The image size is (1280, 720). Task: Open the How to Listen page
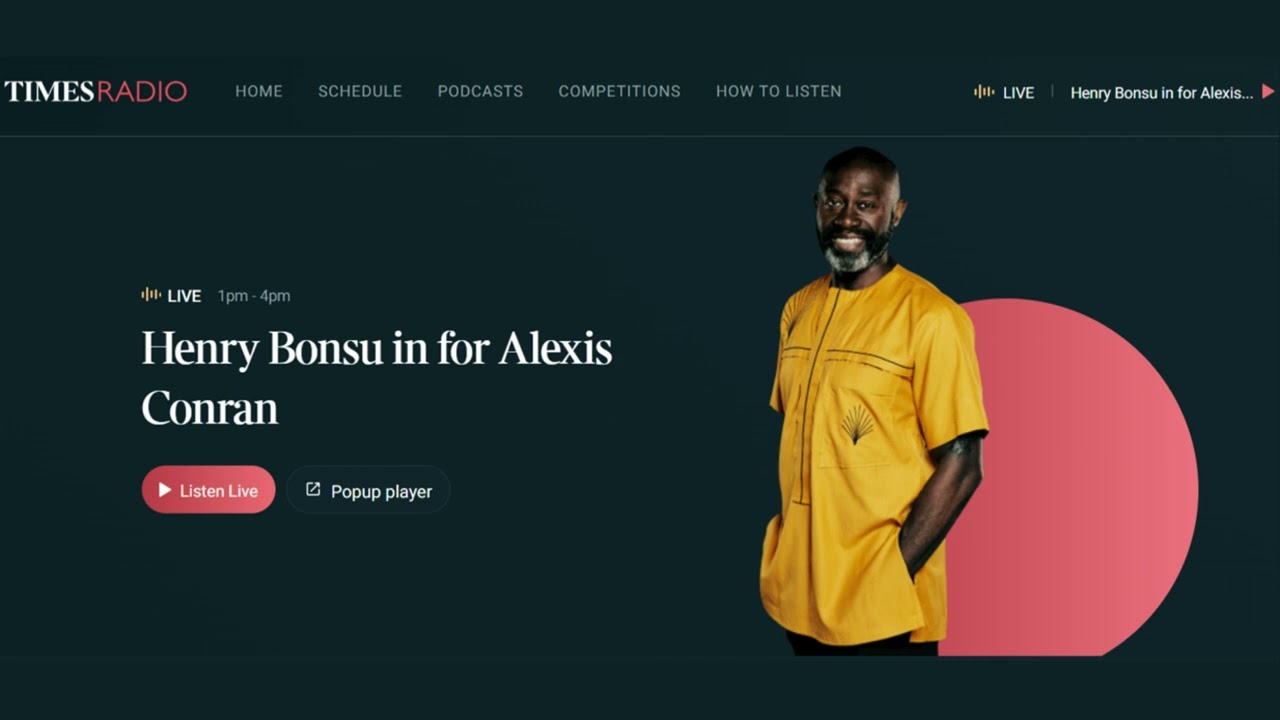778,91
